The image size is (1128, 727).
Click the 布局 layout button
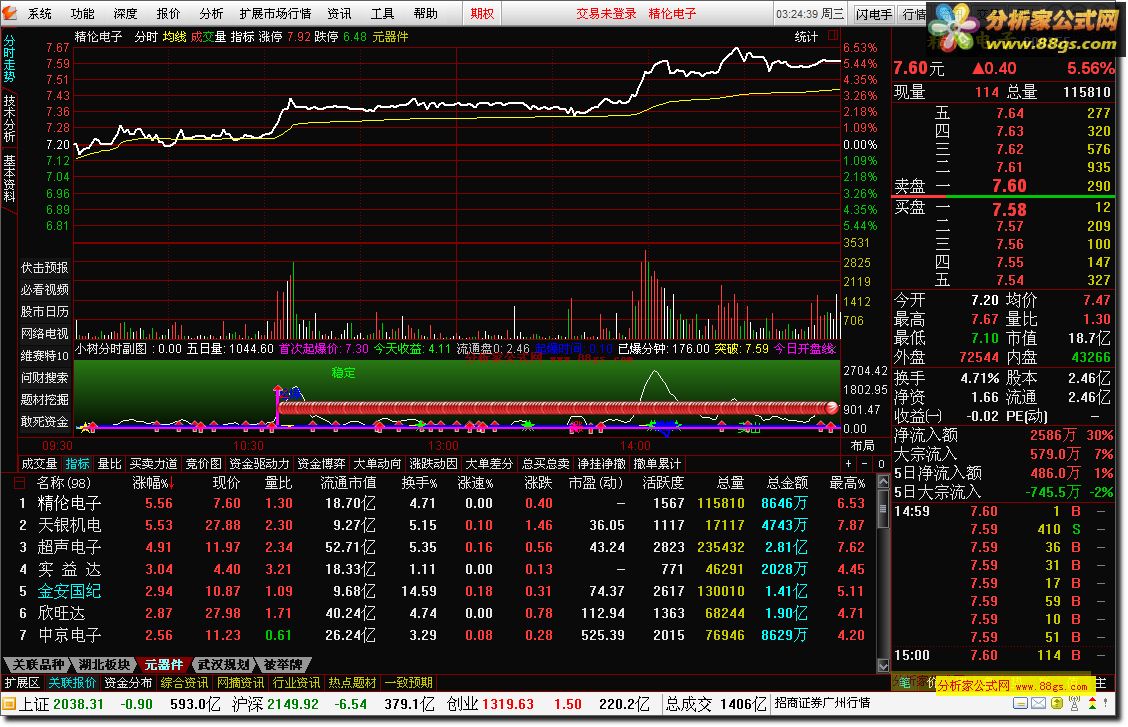click(x=862, y=446)
